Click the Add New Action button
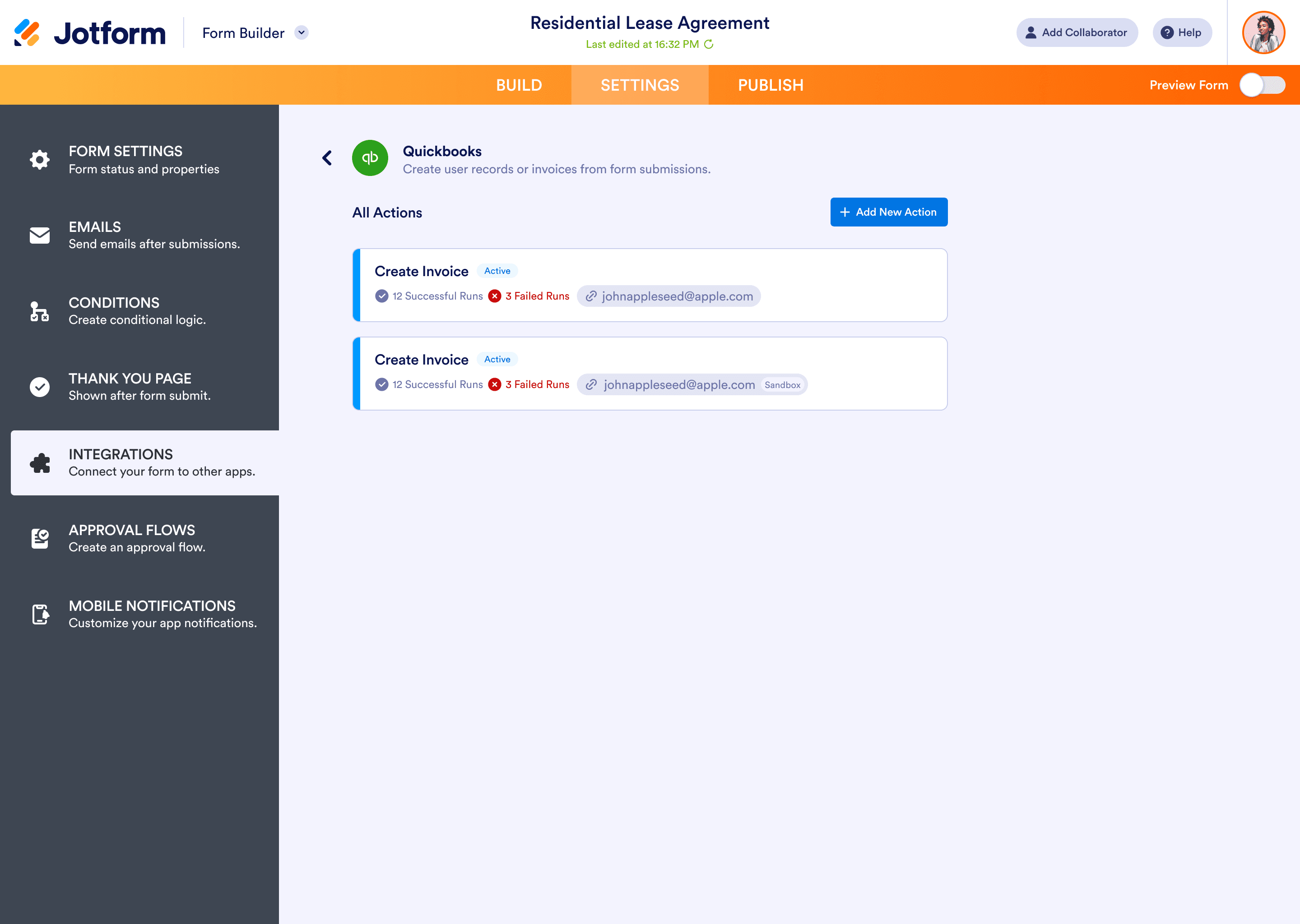The height and width of the screenshot is (924, 1300). pos(888,212)
